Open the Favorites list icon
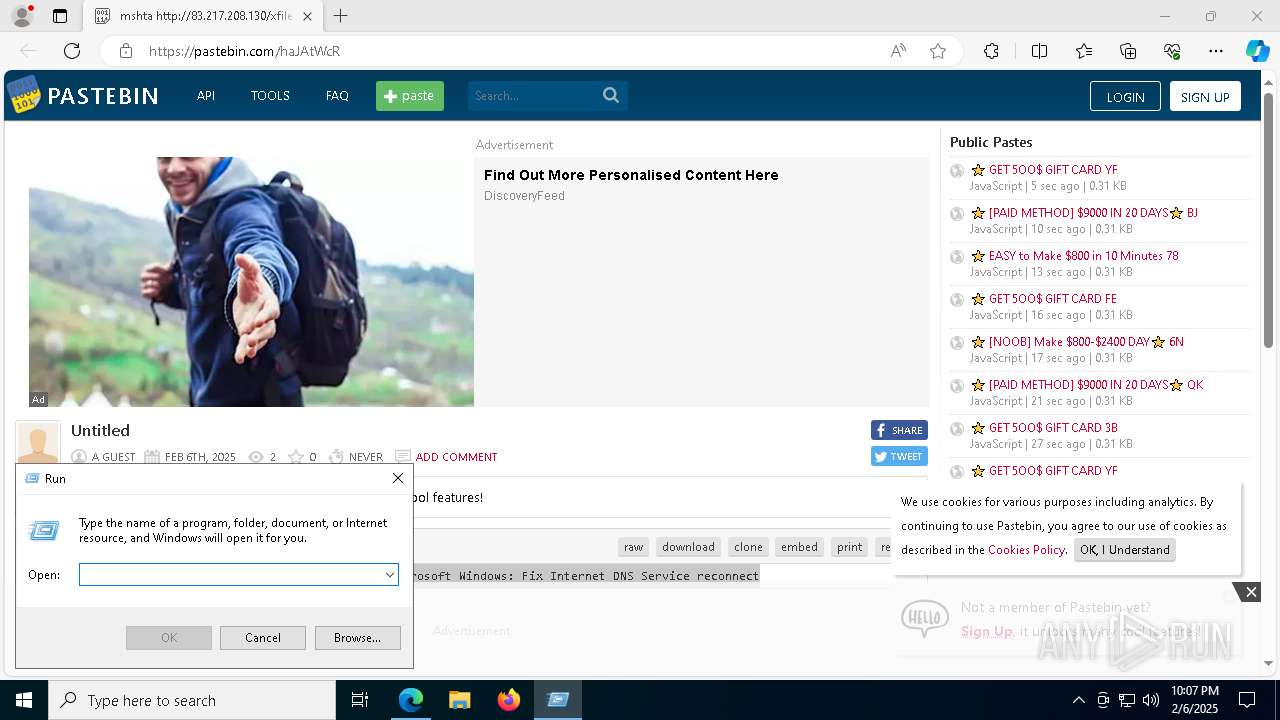The image size is (1280, 720). pos(1084,51)
